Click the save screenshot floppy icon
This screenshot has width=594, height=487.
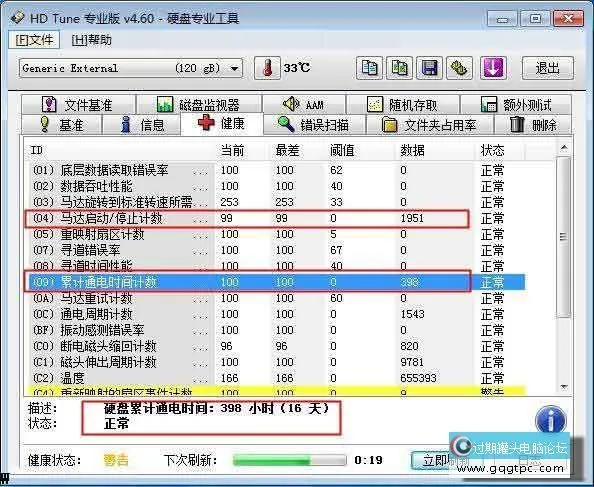coord(429,68)
